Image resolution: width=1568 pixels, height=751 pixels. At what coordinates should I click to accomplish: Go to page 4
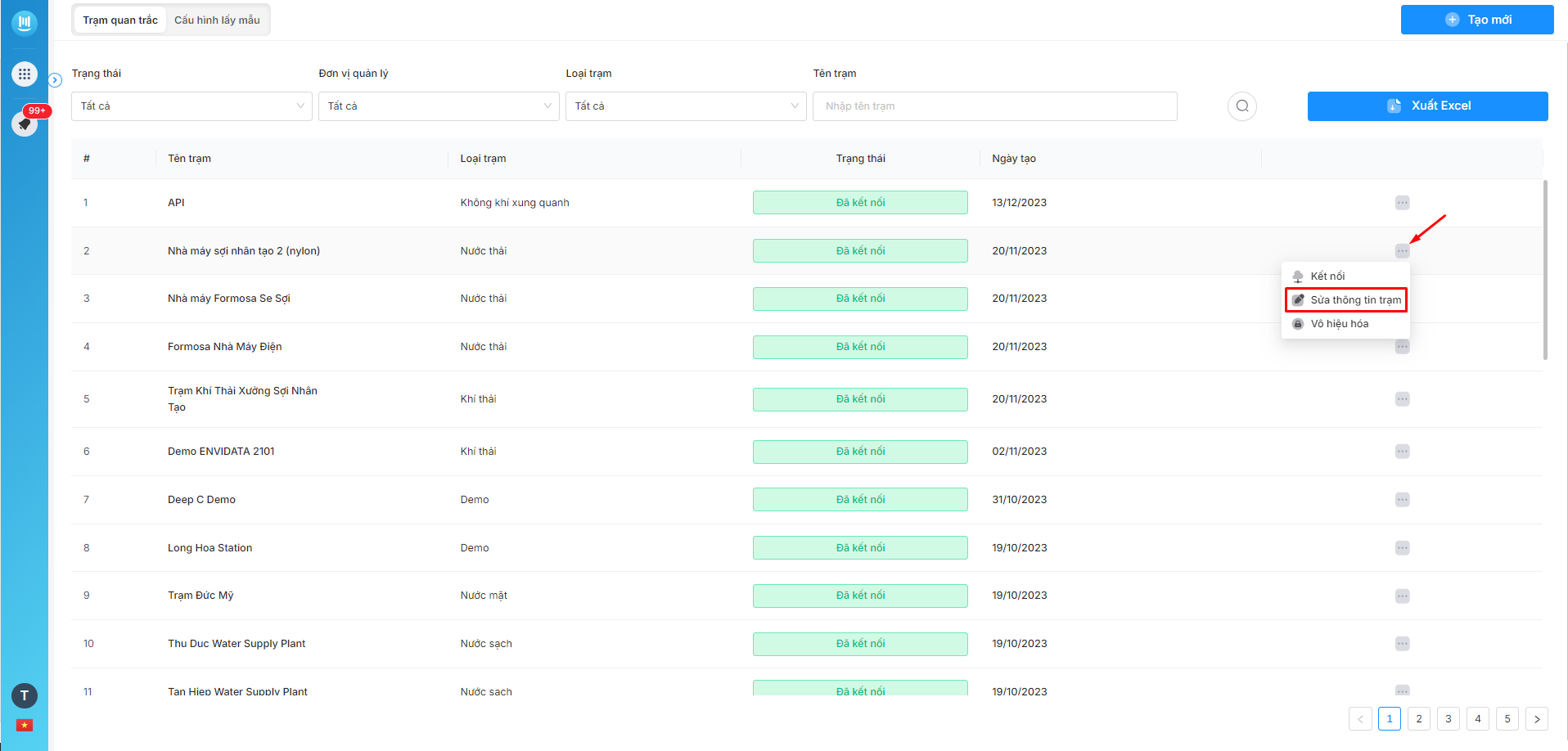point(1478,719)
